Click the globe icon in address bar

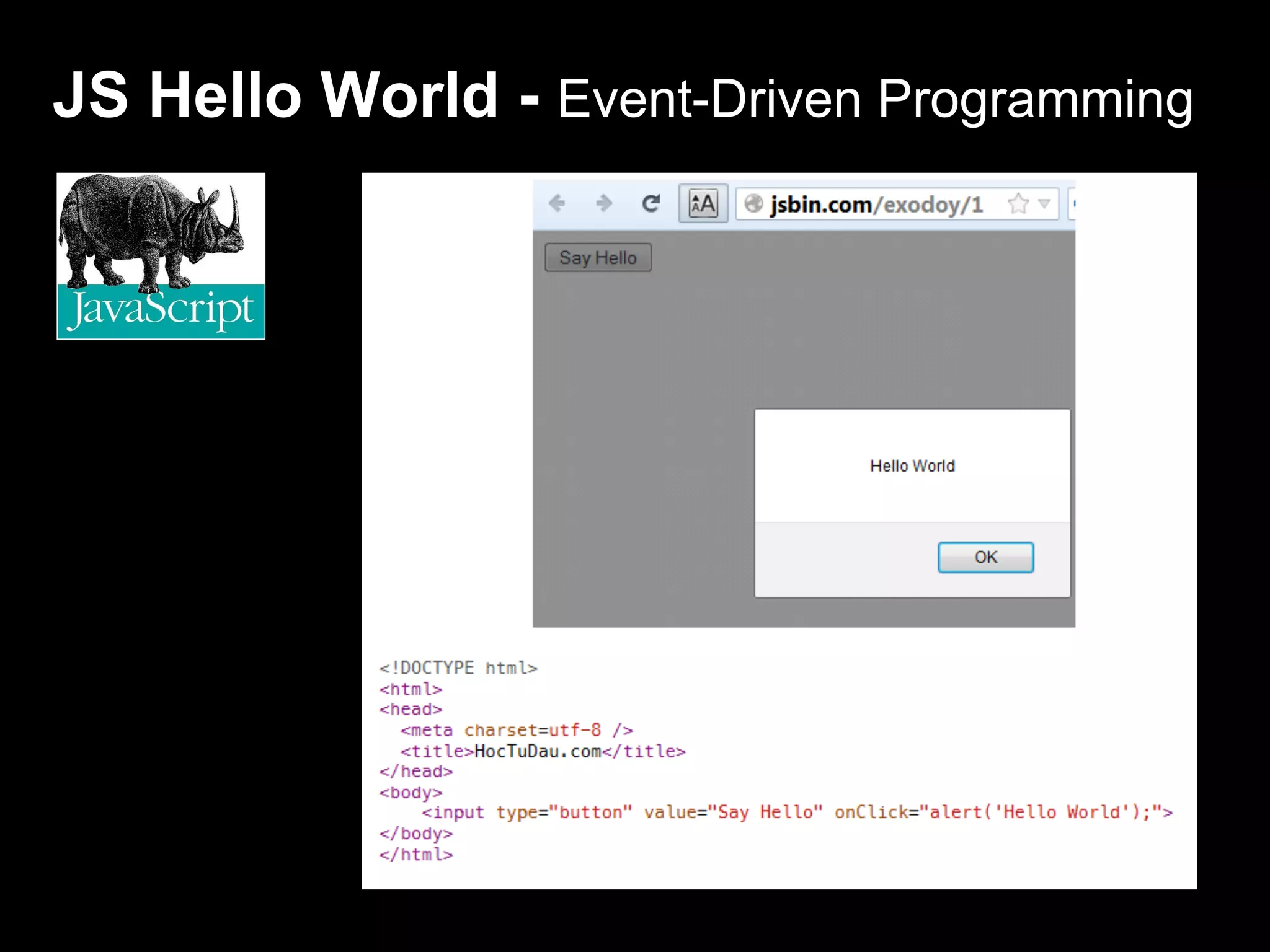[753, 203]
